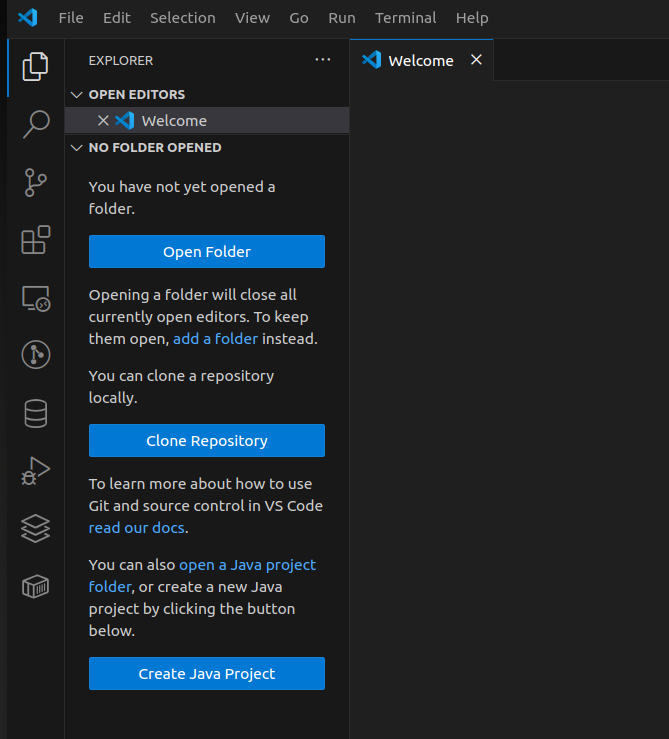
Task: Open the Extensions view icon
Action: [35, 240]
